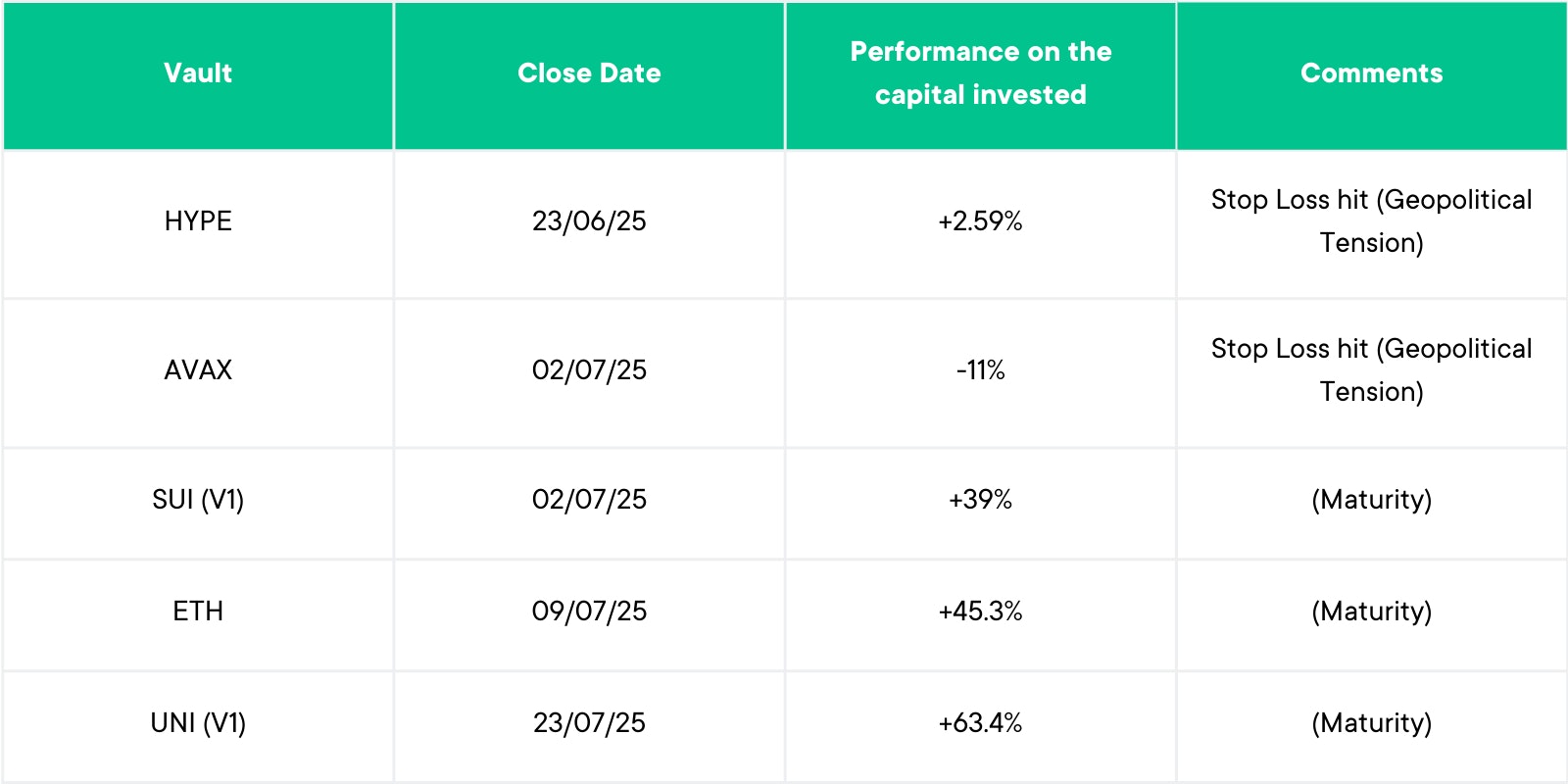Screen dimensions: 1568x784
Task: Click the Stop Loss comment in HYPE row
Action: click(x=1371, y=221)
